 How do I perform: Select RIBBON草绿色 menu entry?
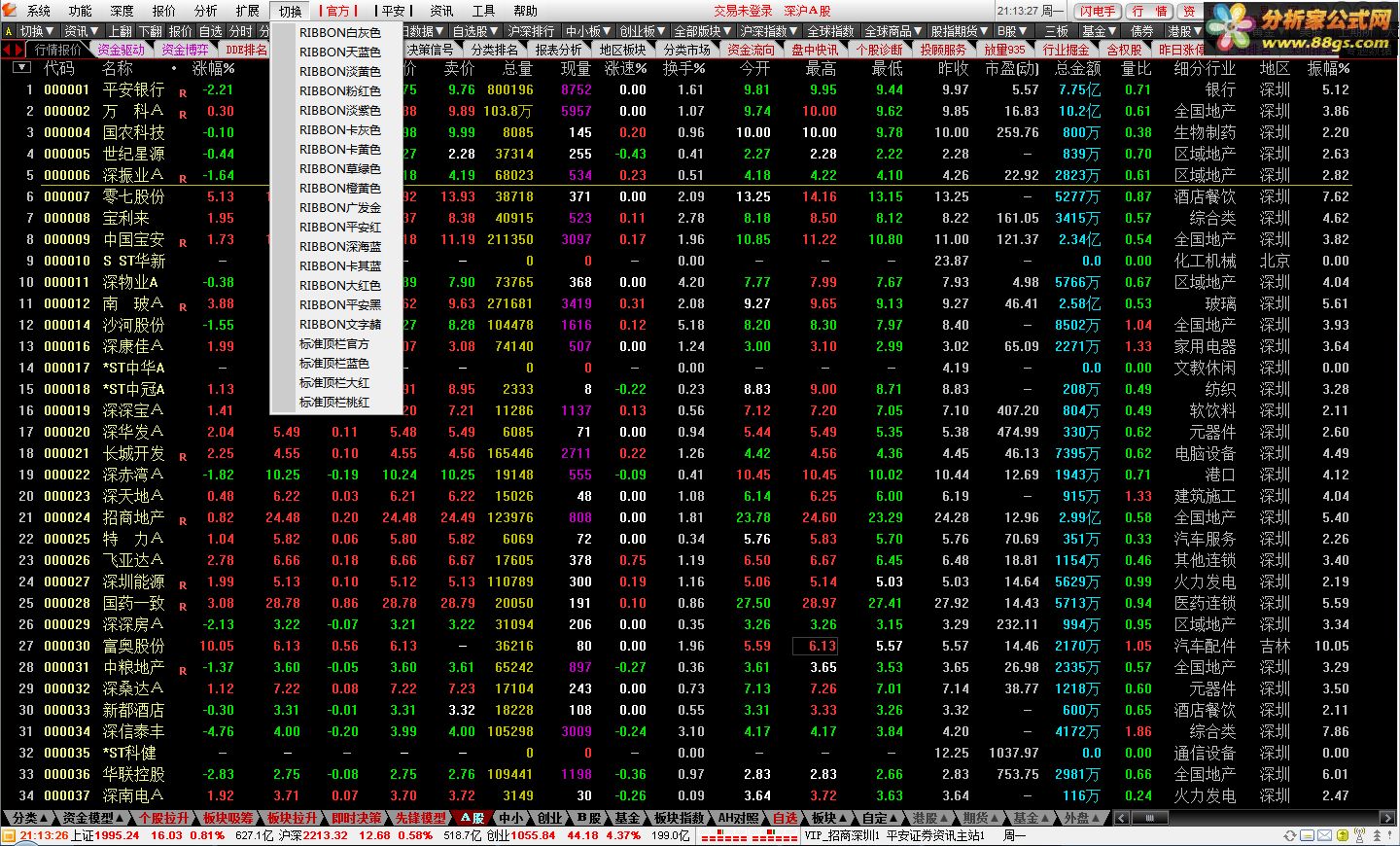click(x=340, y=169)
